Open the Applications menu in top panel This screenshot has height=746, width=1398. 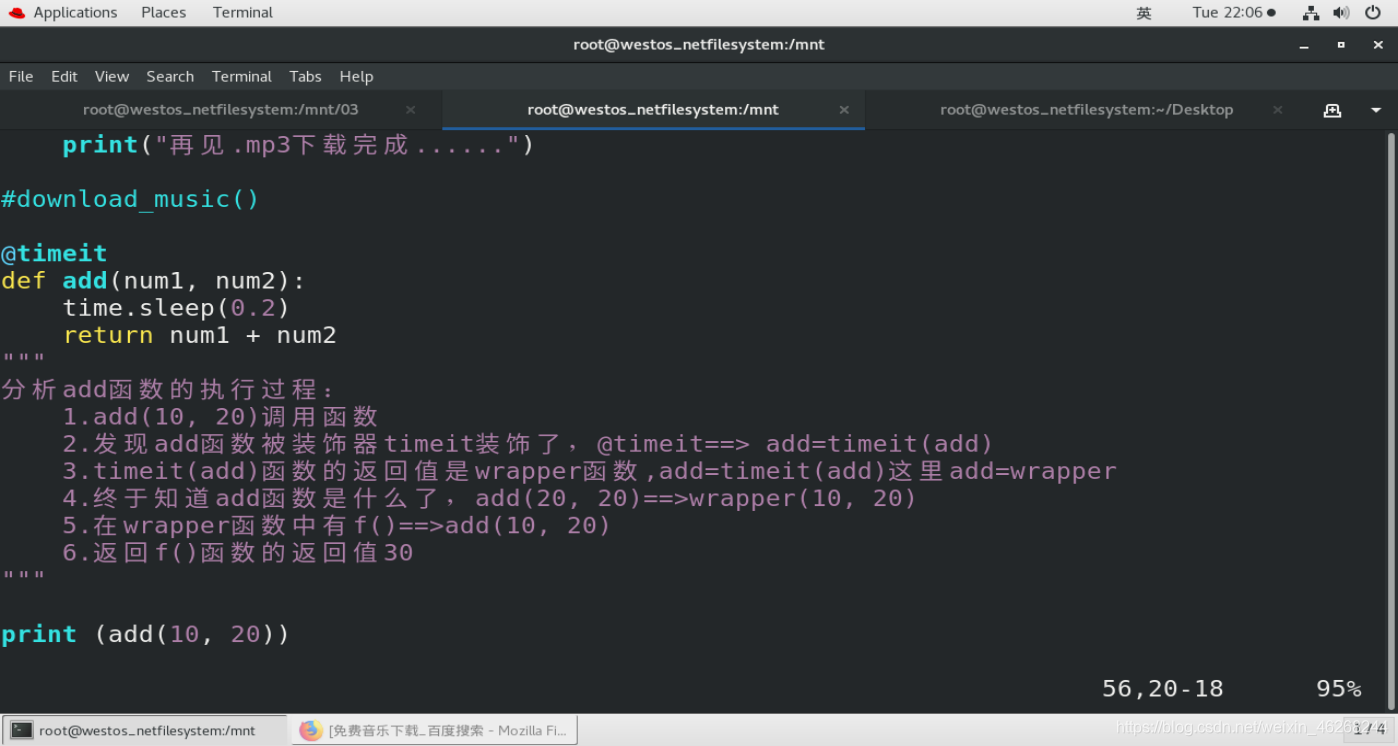(x=75, y=12)
